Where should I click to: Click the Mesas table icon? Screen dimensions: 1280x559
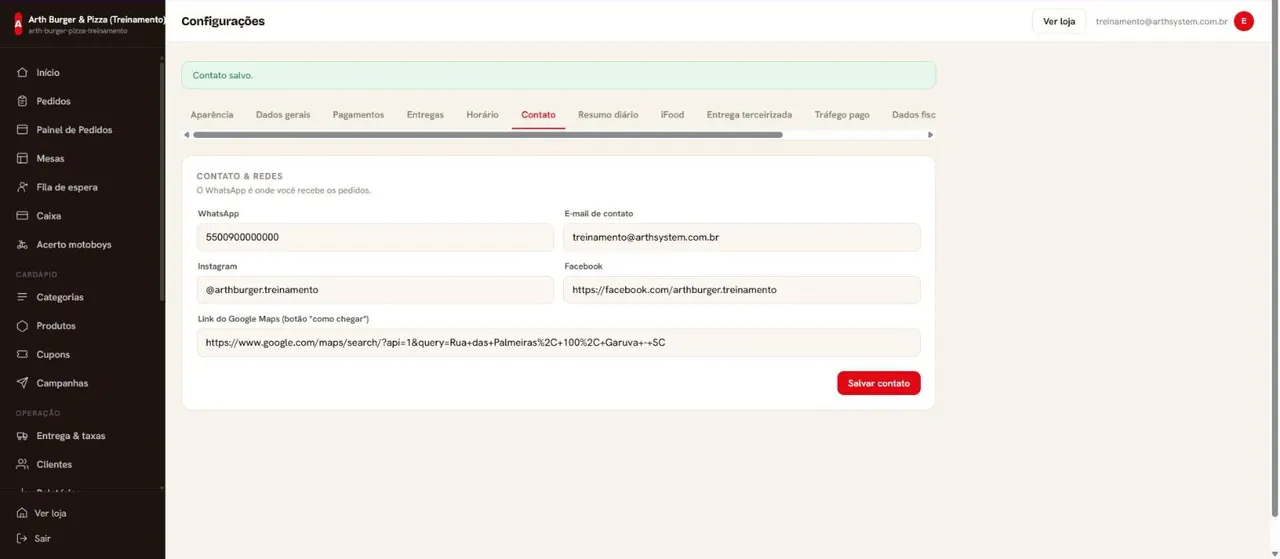(x=22, y=158)
